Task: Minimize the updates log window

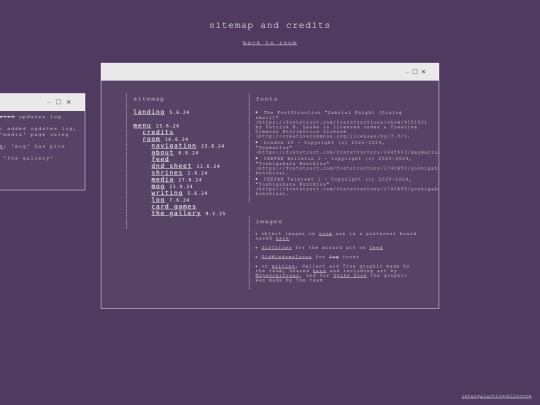Action: click(x=49, y=102)
